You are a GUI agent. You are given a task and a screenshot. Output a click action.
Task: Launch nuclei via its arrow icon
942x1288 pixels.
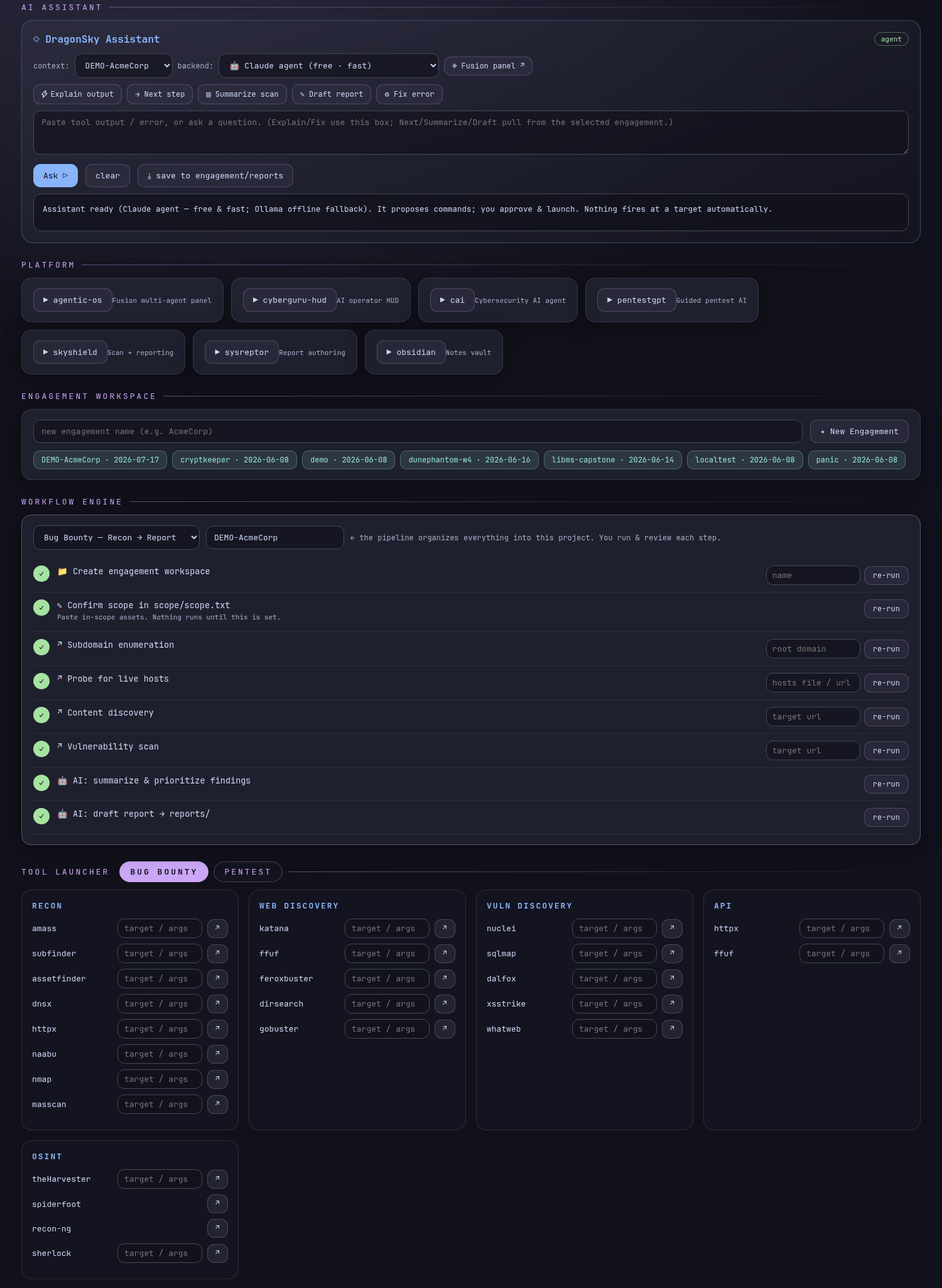tap(672, 928)
